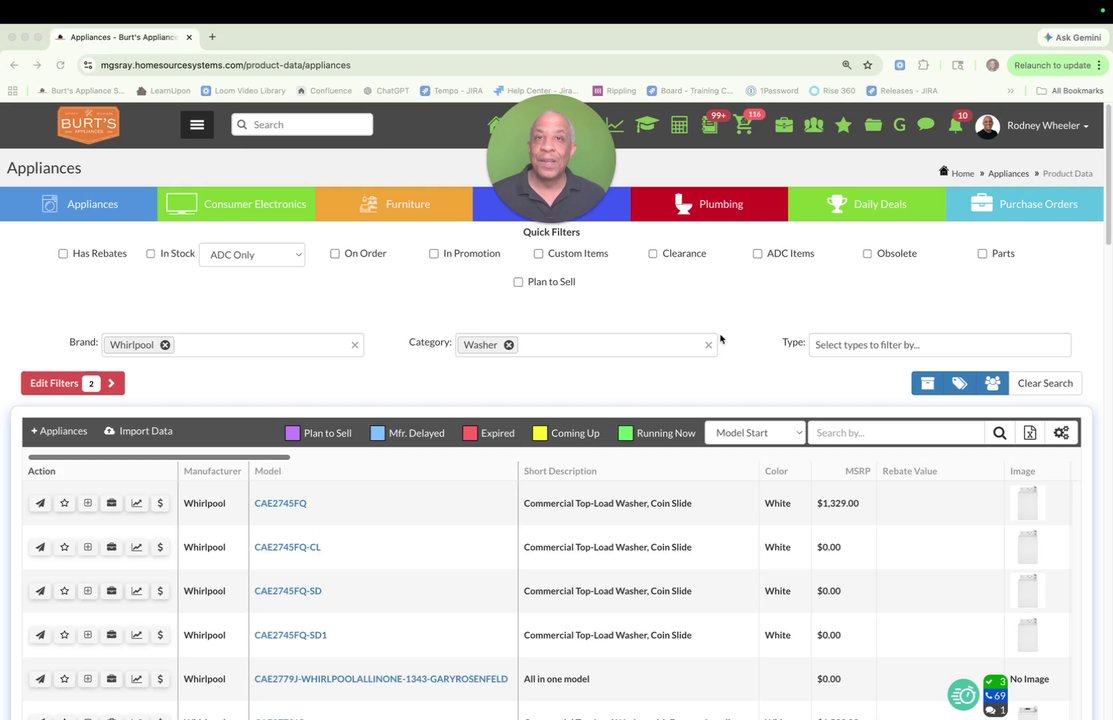Star the CAE2745FQ-CL row
Image resolution: width=1113 pixels, height=720 pixels.
[x=65, y=547]
